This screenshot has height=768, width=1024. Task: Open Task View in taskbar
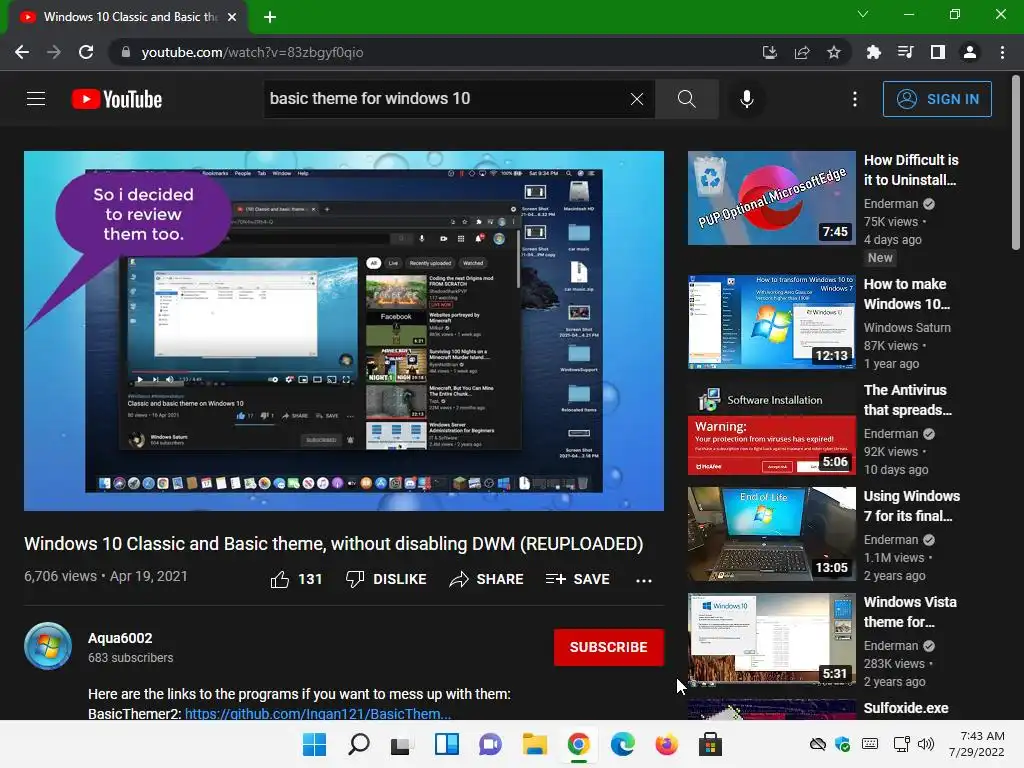[x=402, y=744]
